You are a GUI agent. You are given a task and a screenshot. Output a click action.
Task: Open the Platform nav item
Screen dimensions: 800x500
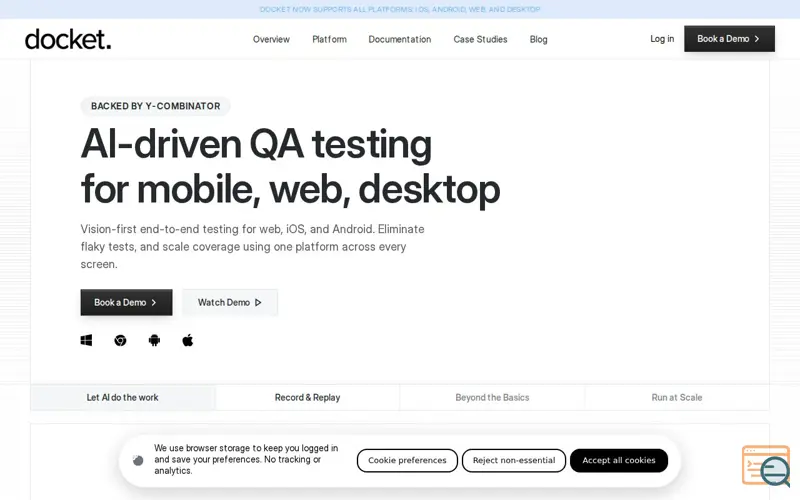(330, 39)
